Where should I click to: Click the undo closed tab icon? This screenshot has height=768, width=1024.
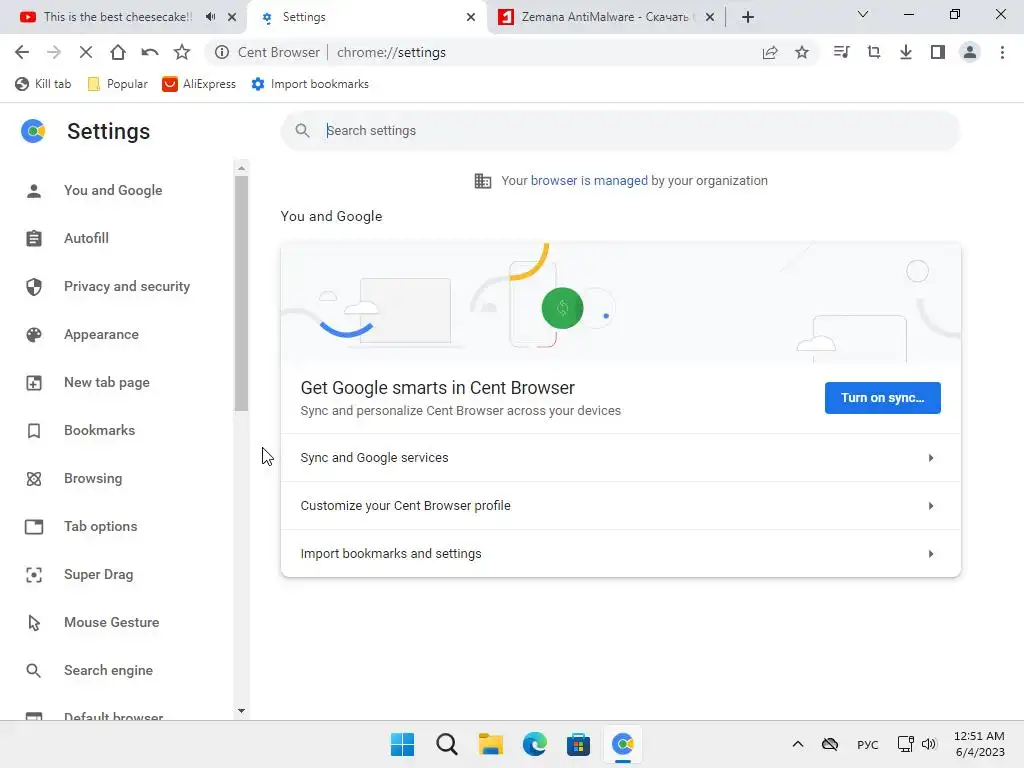pyautogui.click(x=150, y=52)
